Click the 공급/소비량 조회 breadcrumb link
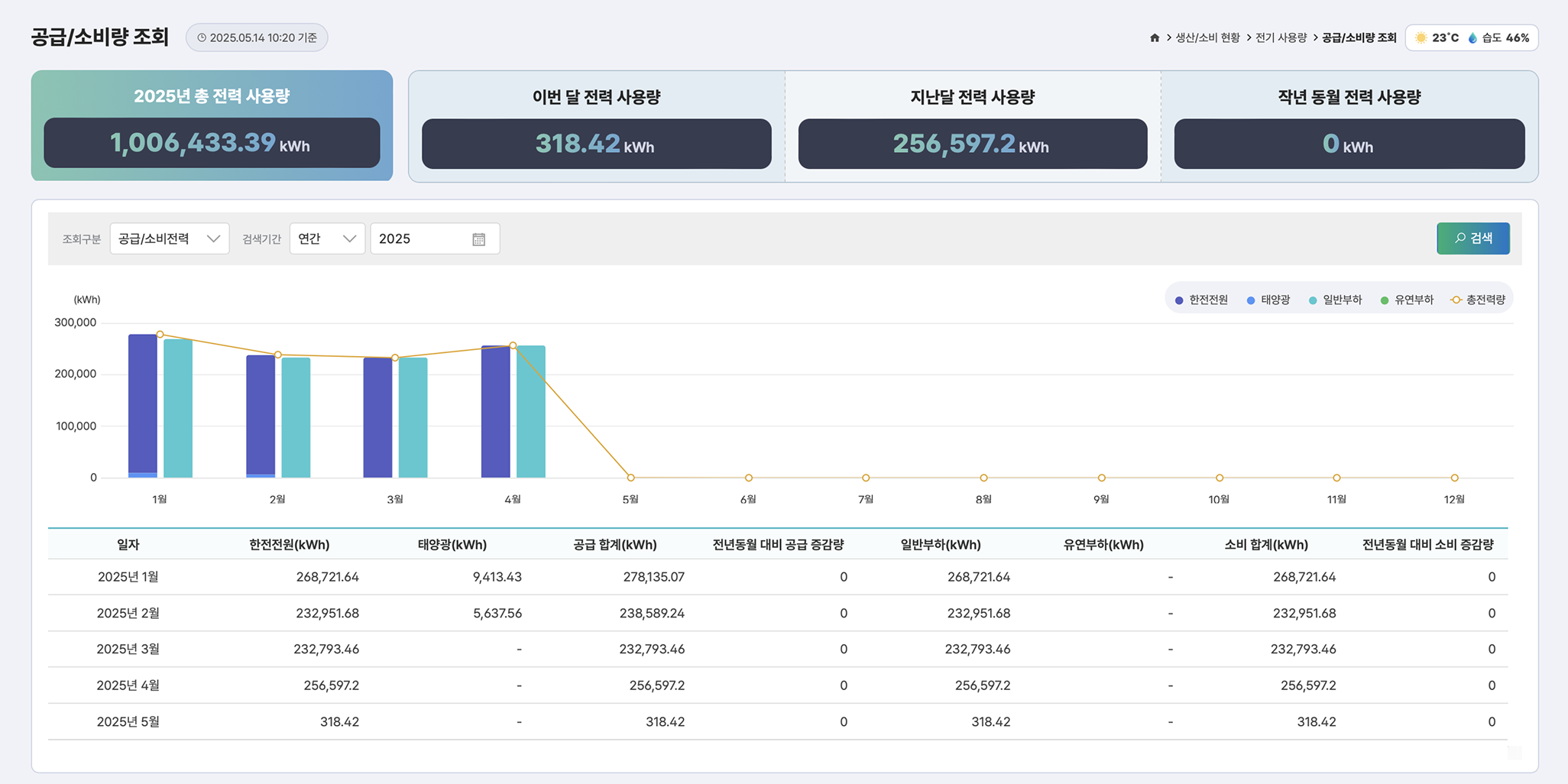This screenshot has height=784, width=1568. (x=1359, y=37)
